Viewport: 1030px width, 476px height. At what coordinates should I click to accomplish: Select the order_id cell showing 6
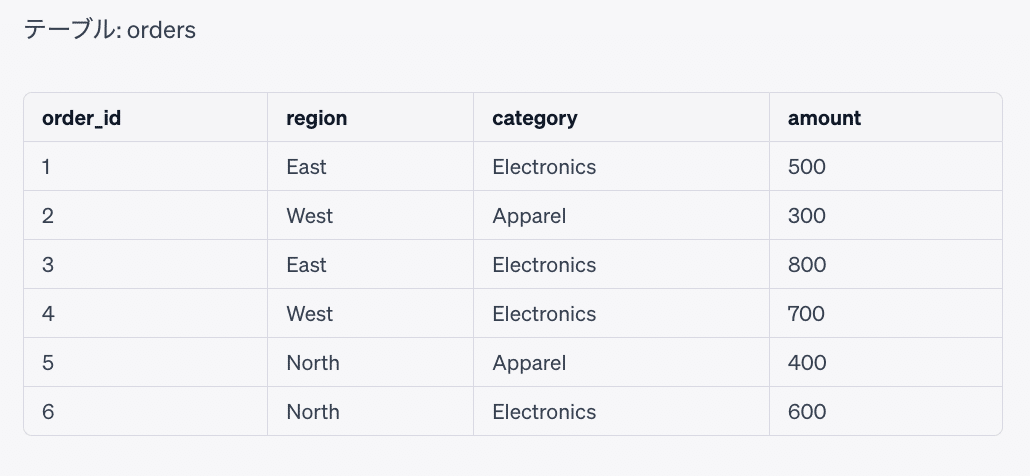pos(48,412)
